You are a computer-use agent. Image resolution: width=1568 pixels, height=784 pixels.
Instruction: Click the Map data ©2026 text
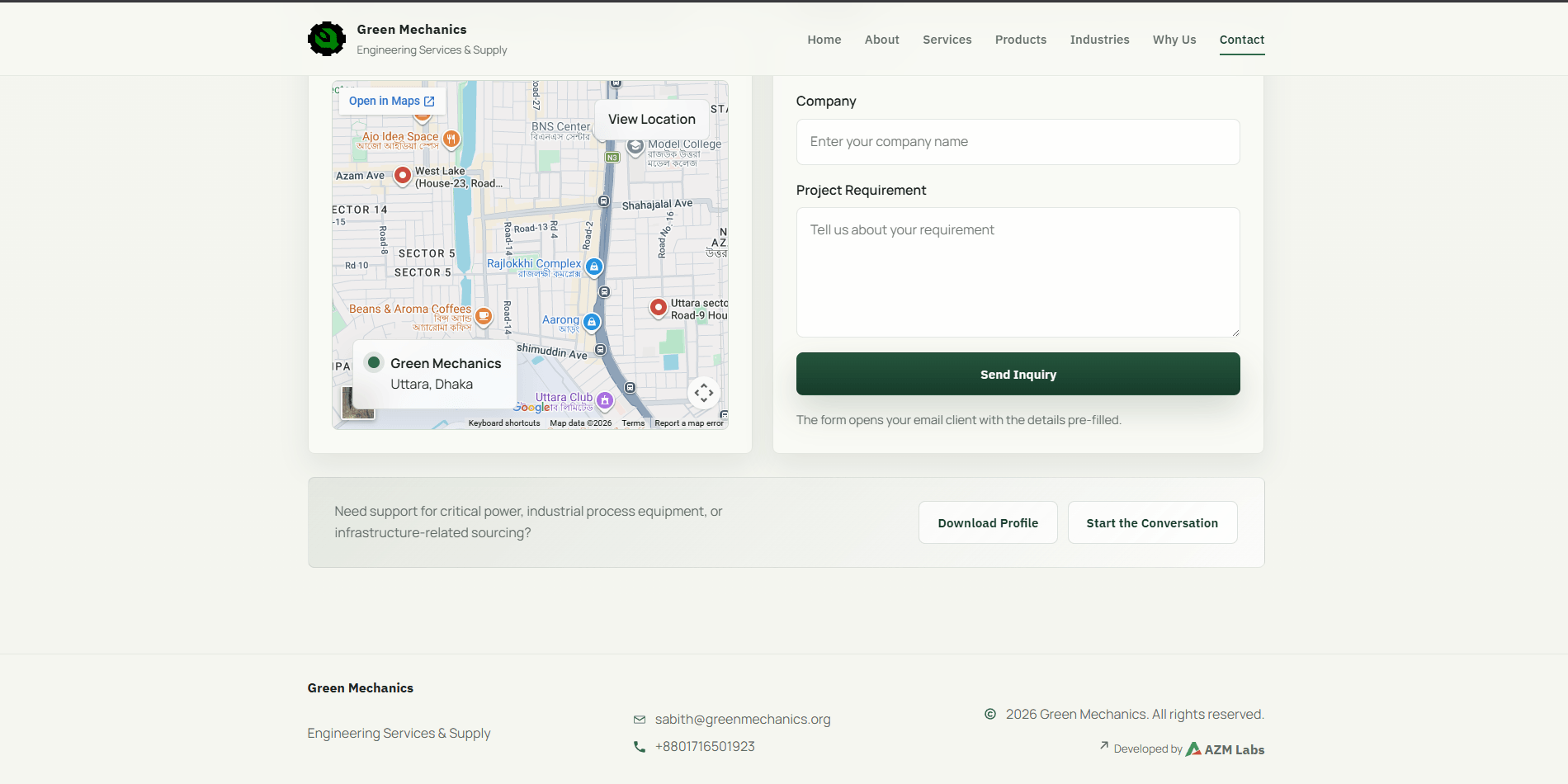[581, 423]
